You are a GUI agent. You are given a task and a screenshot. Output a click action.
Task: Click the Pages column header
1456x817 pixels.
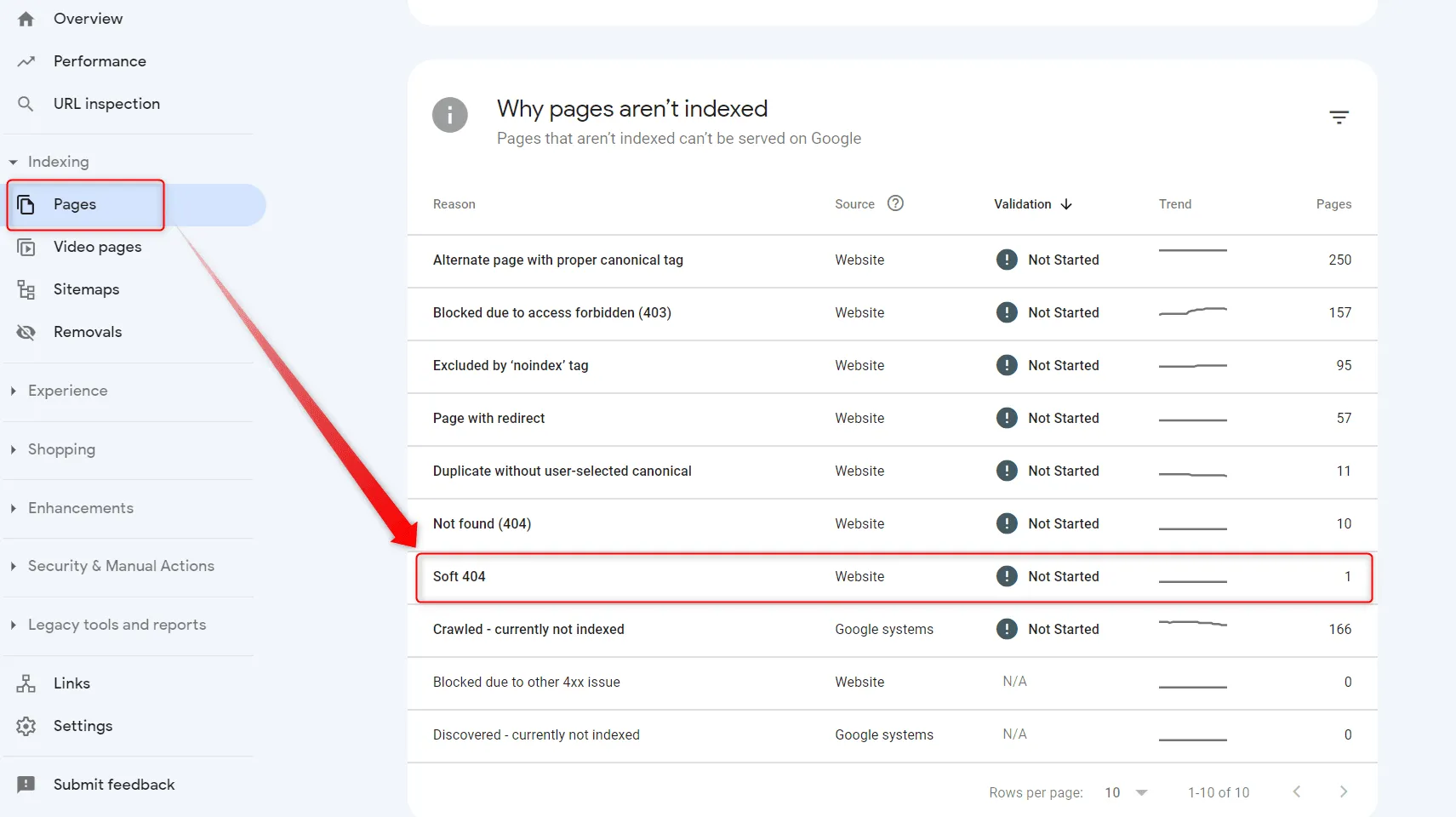[1333, 204]
